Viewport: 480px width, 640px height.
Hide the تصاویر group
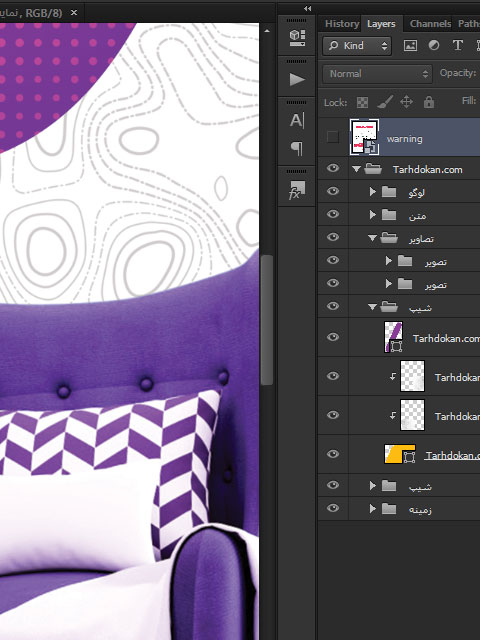(333, 237)
